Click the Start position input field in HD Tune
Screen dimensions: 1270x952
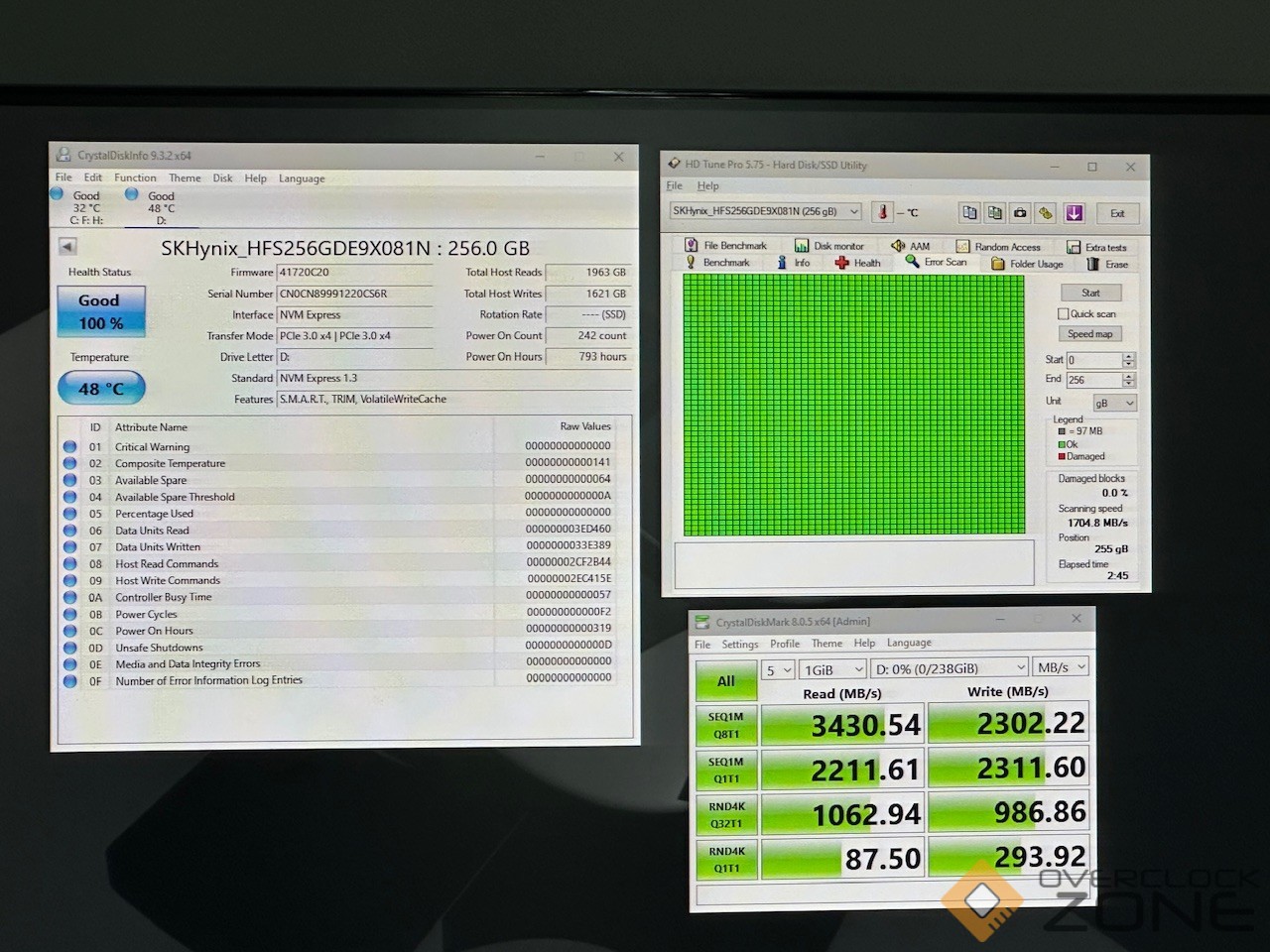point(1093,360)
